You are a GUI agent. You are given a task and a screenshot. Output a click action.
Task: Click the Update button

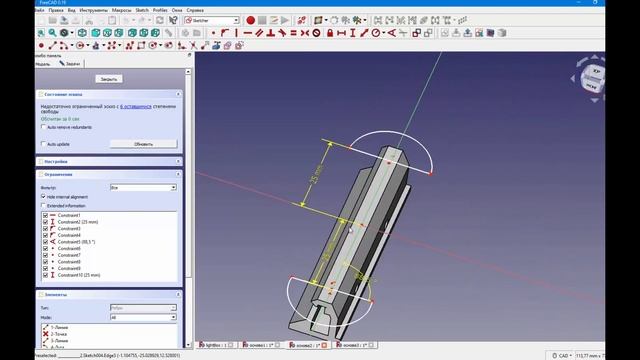[143, 144]
